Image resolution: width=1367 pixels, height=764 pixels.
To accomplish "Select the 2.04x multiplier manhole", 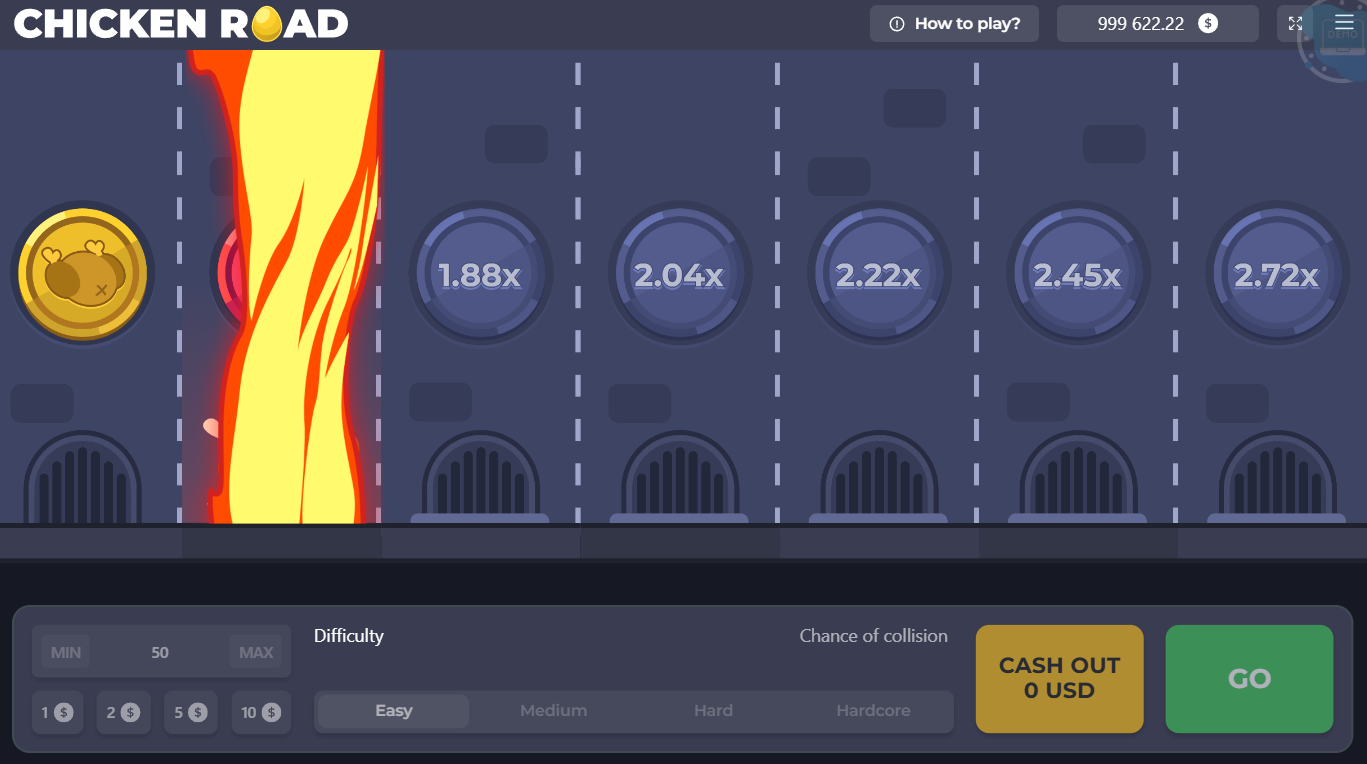I will (679, 274).
